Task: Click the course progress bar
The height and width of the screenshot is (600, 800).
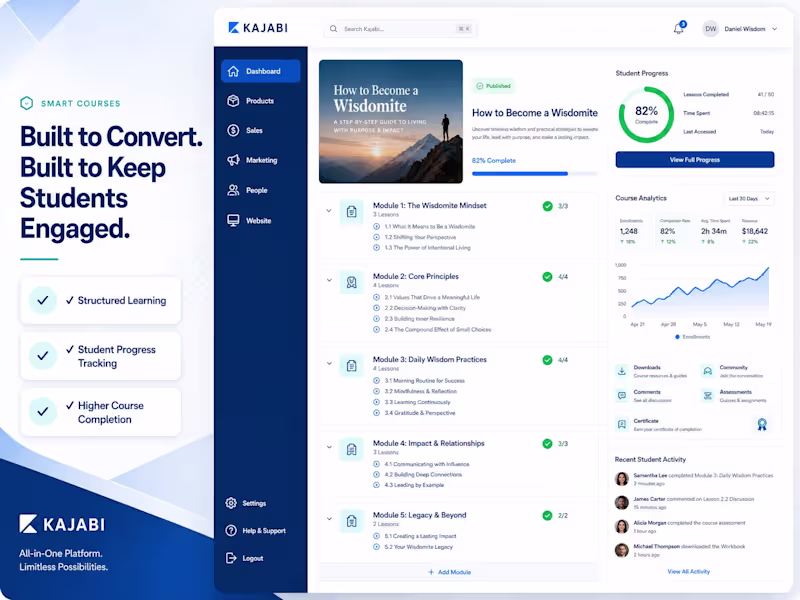Action: point(534,174)
